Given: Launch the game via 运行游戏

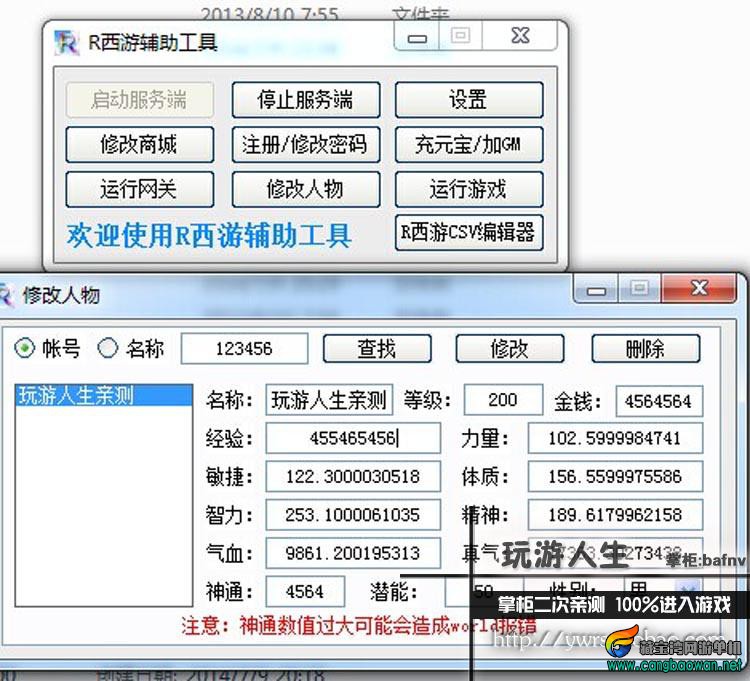Looking at the screenshot, I should tap(469, 189).
